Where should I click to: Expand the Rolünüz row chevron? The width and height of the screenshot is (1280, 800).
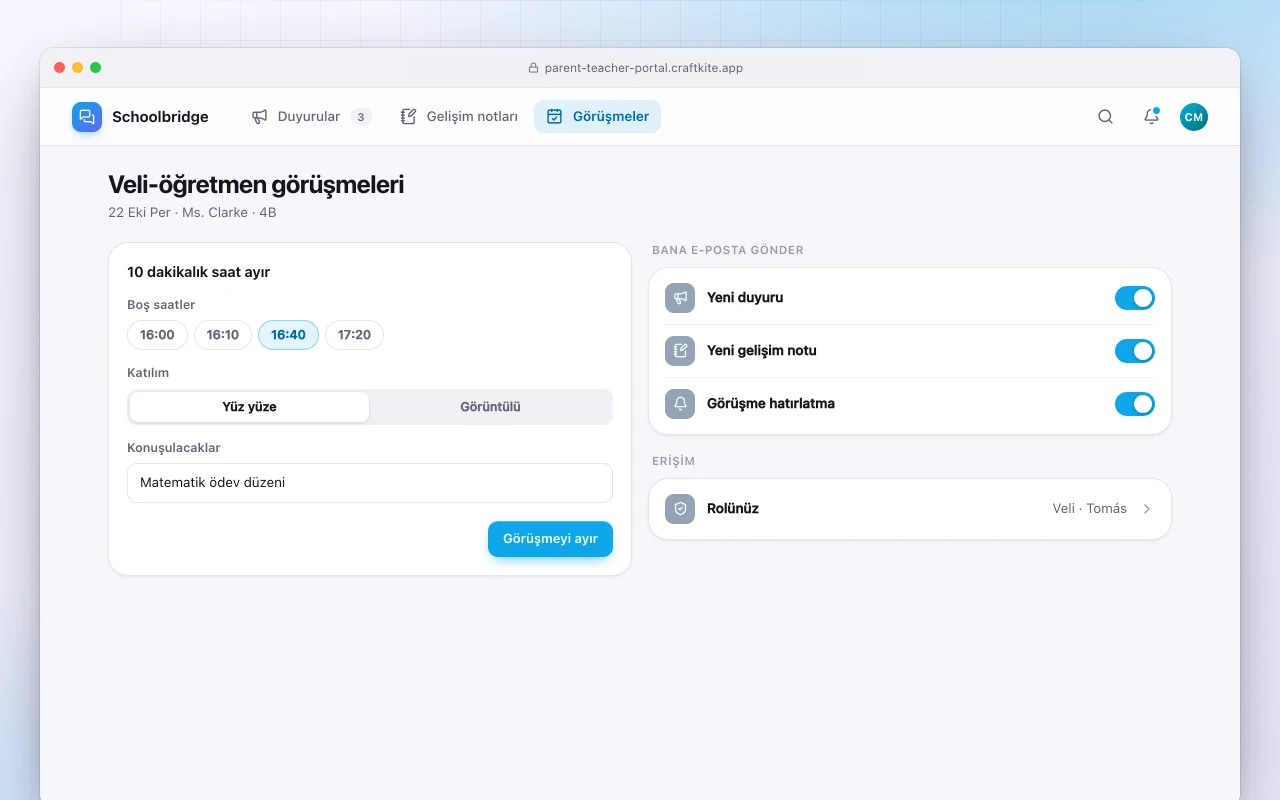(1147, 509)
